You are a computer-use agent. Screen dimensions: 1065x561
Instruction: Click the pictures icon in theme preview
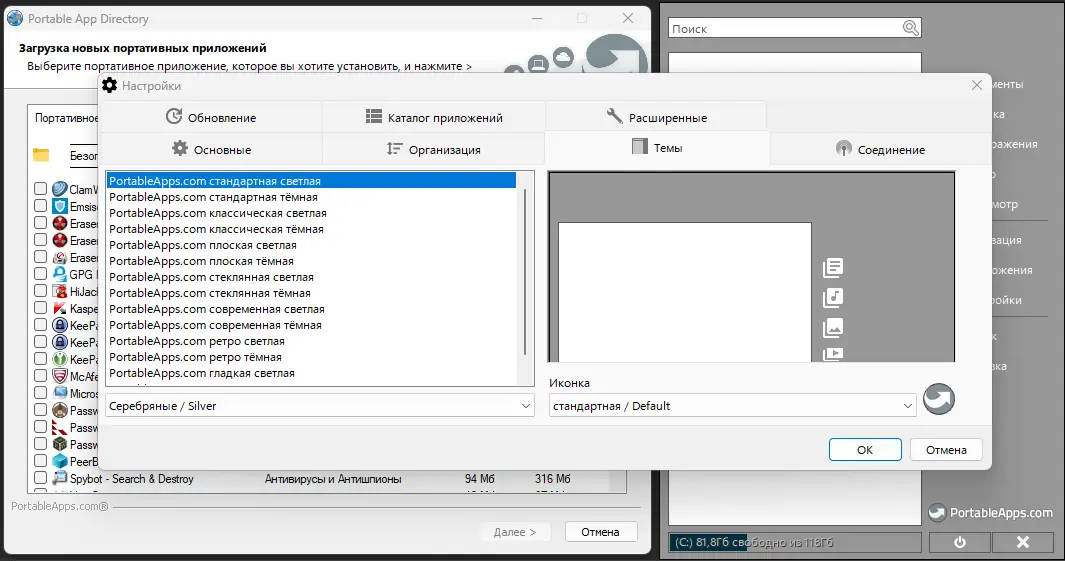point(833,328)
